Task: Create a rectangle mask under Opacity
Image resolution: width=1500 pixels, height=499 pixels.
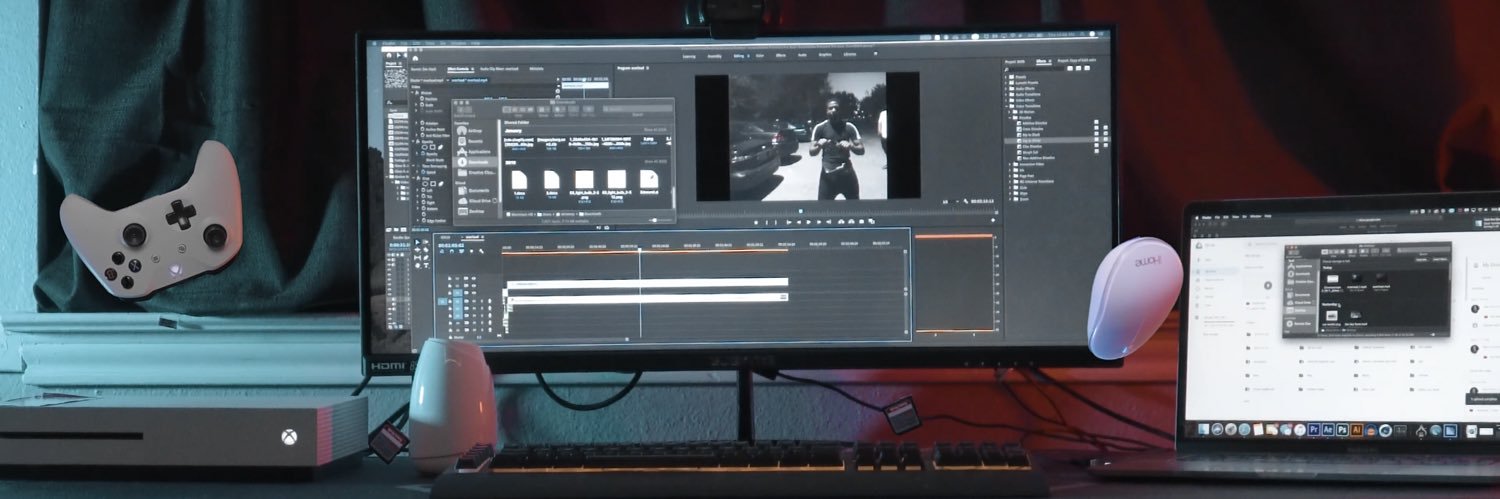Action: [433, 147]
